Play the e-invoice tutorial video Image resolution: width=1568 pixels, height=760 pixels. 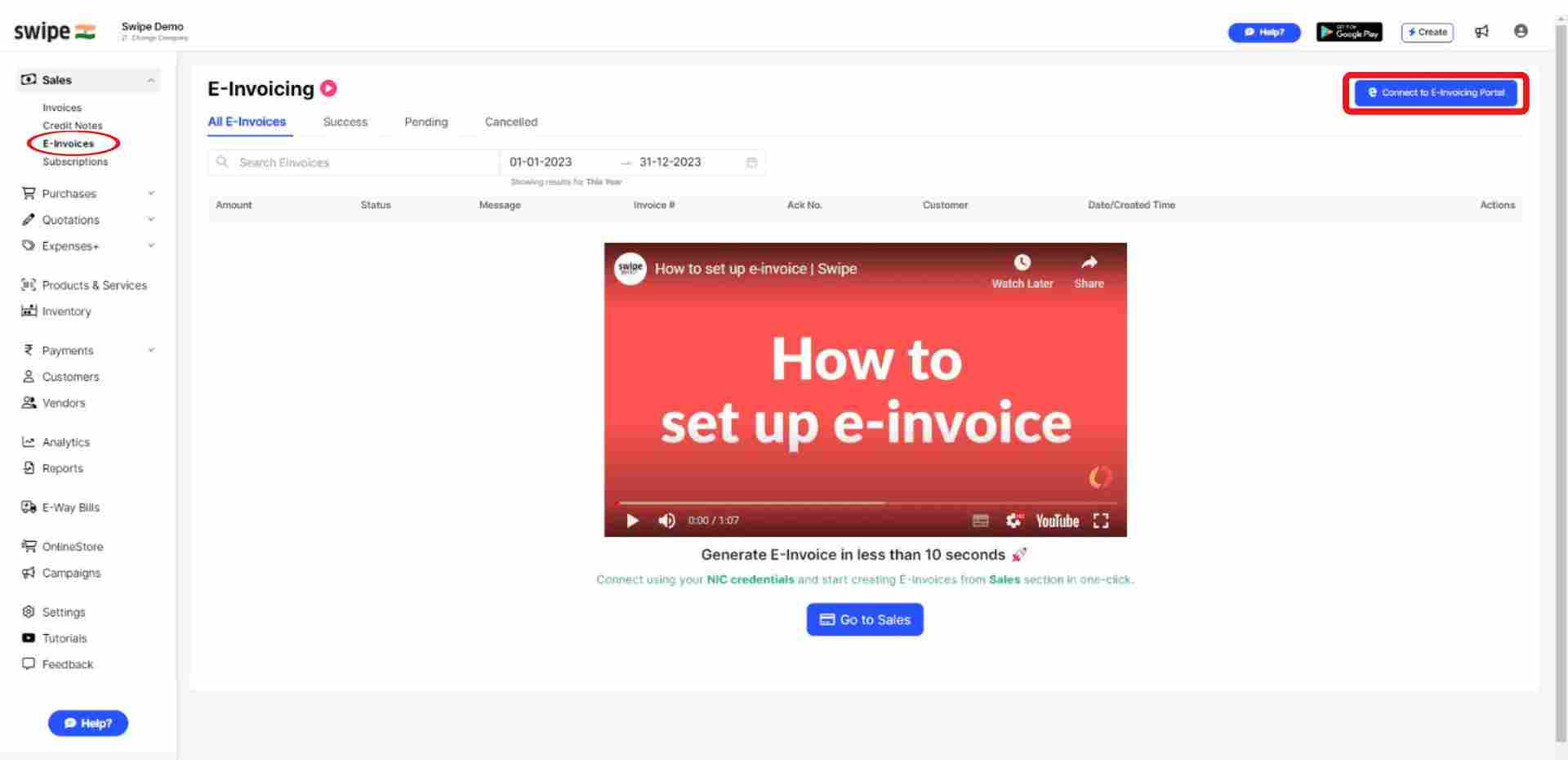(632, 521)
